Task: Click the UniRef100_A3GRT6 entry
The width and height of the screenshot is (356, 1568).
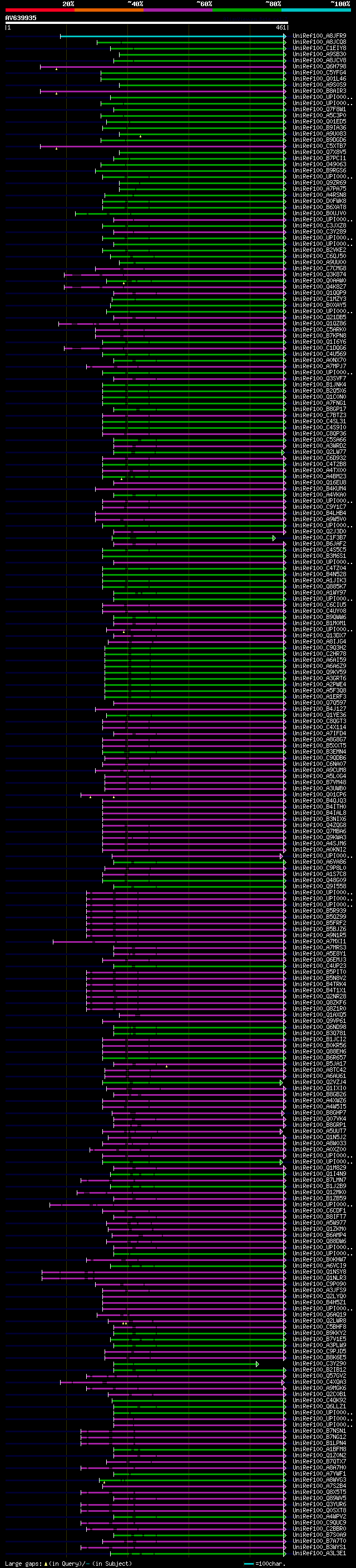Action: click(319, 679)
